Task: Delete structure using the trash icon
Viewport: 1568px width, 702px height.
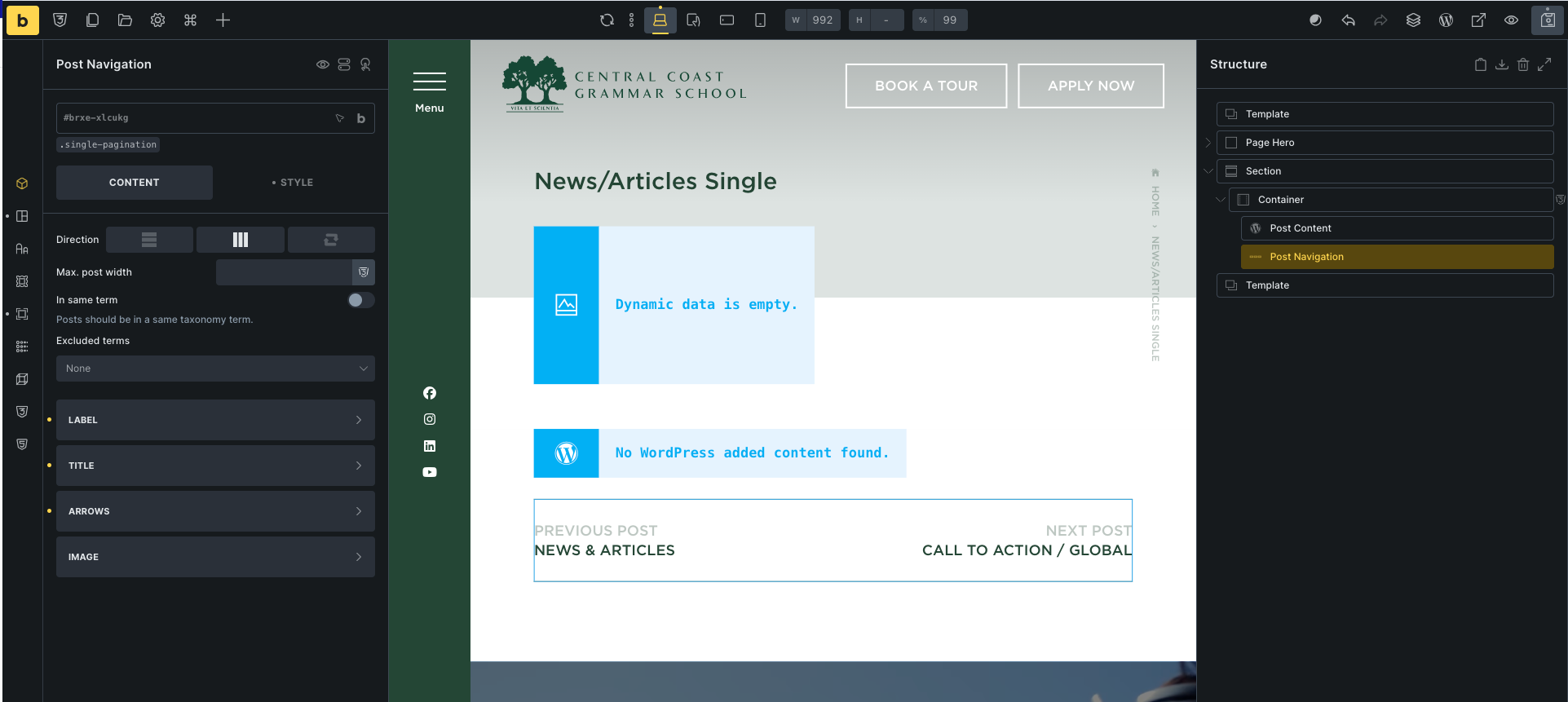Action: pyautogui.click(x=1522, y=64)
